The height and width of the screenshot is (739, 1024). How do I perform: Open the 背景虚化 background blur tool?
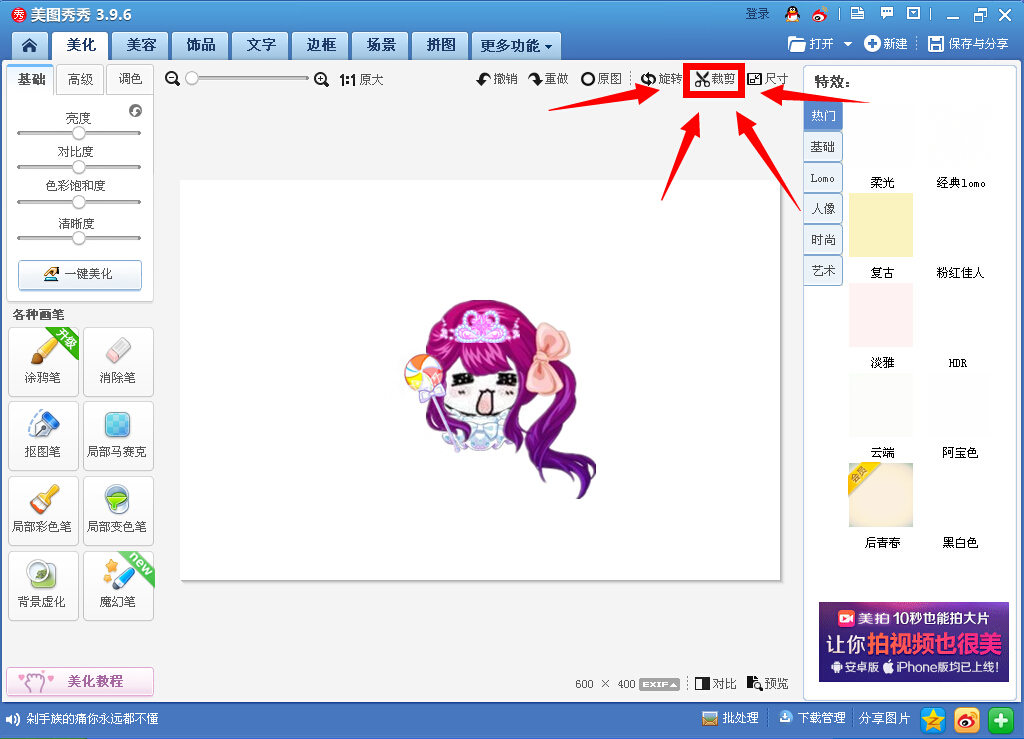coord(43,586)
